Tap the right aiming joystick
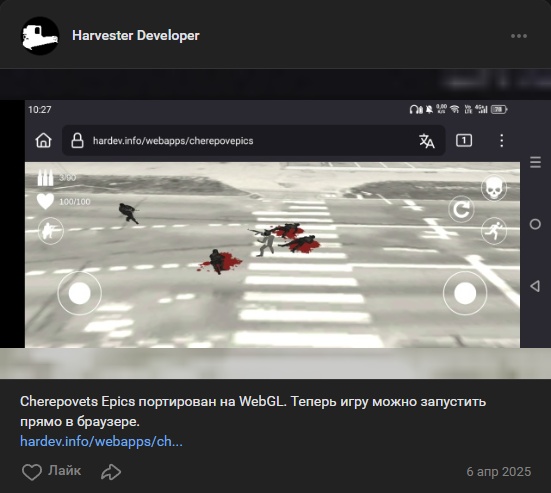The height and width of the screenshot is (493, 551). pos(465,293)
